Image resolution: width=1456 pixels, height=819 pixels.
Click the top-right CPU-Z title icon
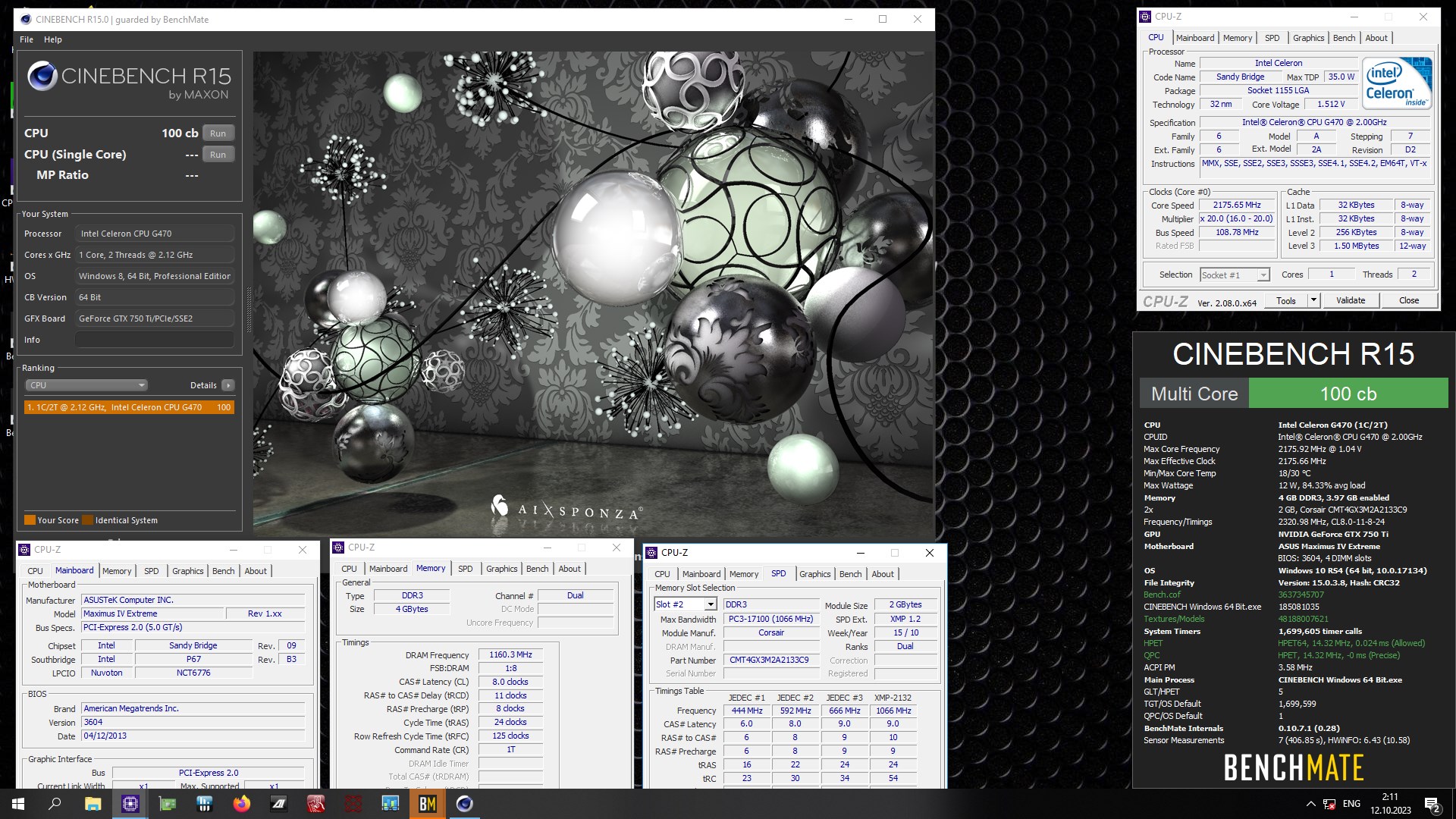pyautogui.click(x=1146, y=17)
